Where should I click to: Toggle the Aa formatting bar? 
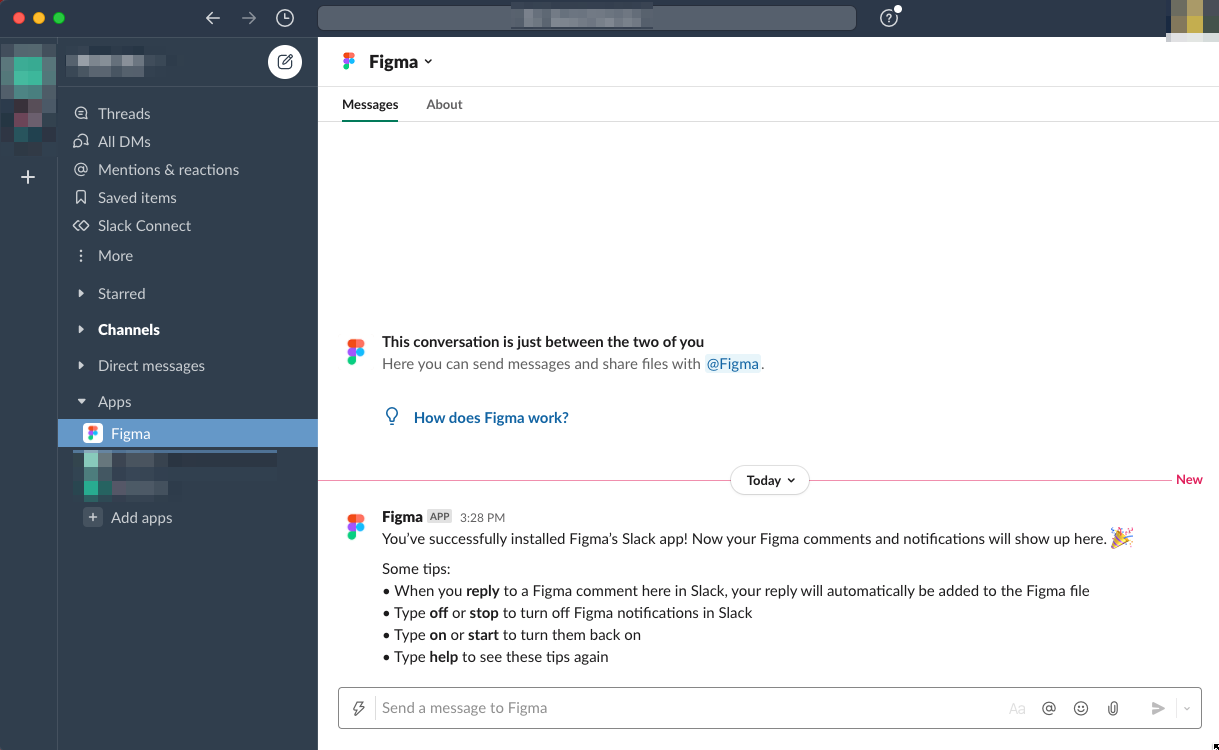tap(1017, 708)
